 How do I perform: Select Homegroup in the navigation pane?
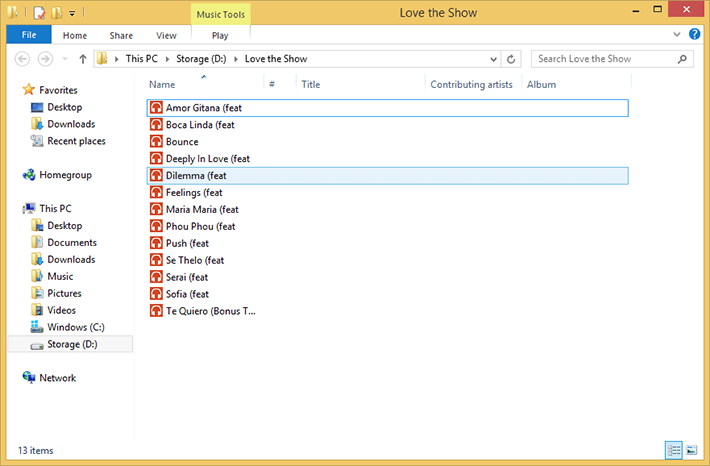(65, 175)
